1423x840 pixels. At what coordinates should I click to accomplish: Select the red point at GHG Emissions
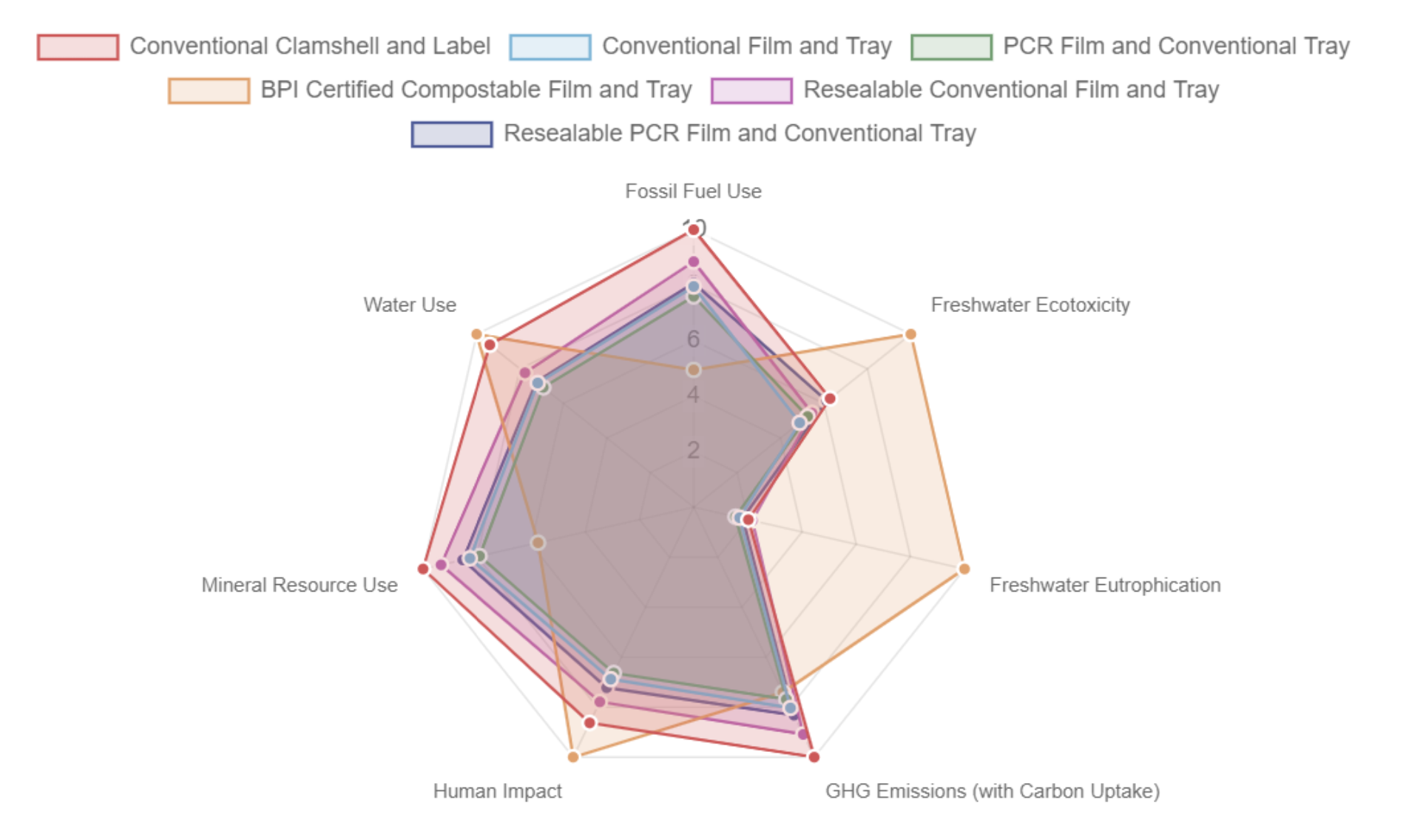814,756
